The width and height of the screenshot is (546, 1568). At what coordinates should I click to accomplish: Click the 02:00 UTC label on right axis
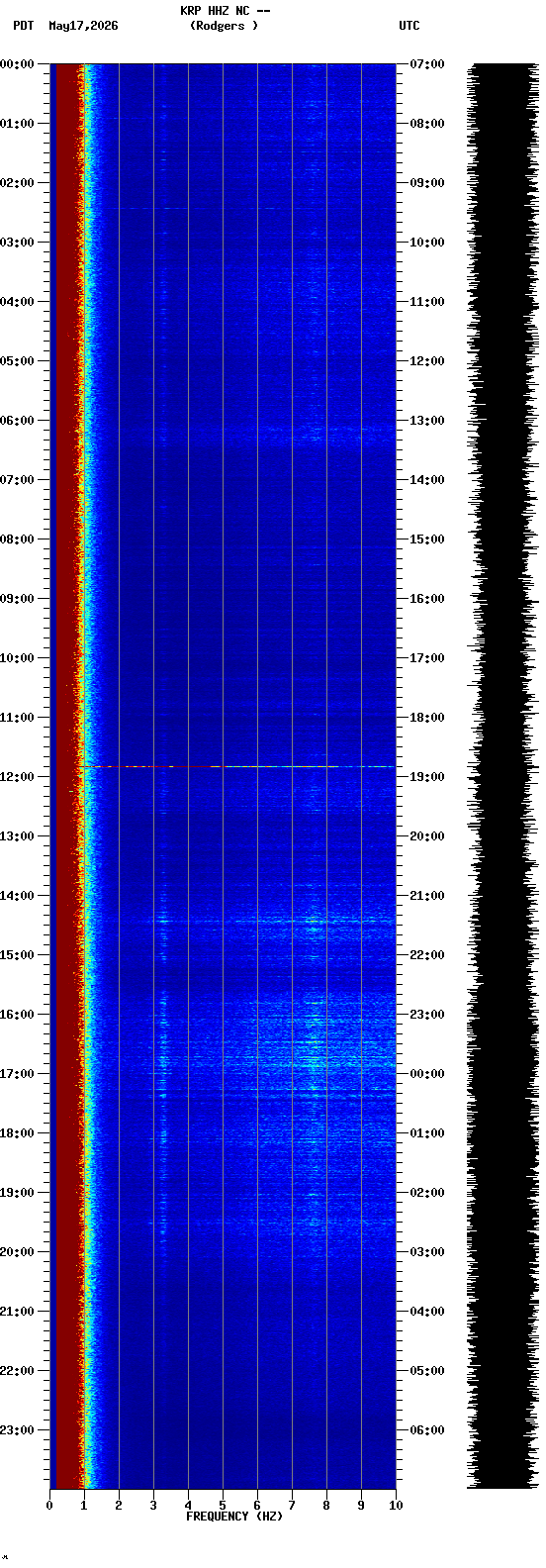pos(427,1193)
